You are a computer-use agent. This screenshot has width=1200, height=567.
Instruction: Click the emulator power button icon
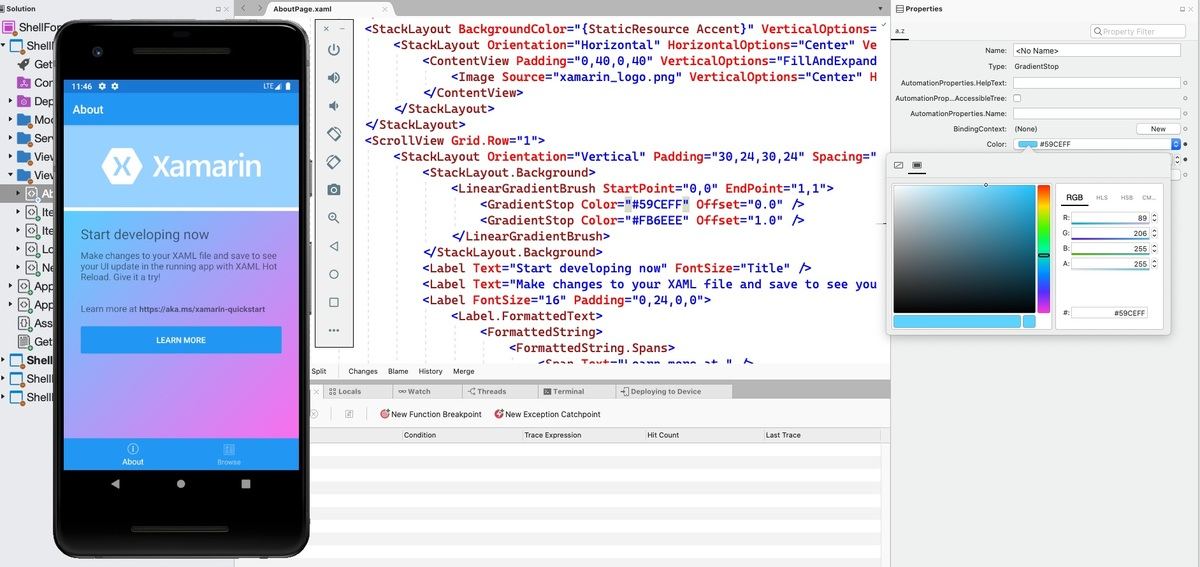[x=334, y=50]
